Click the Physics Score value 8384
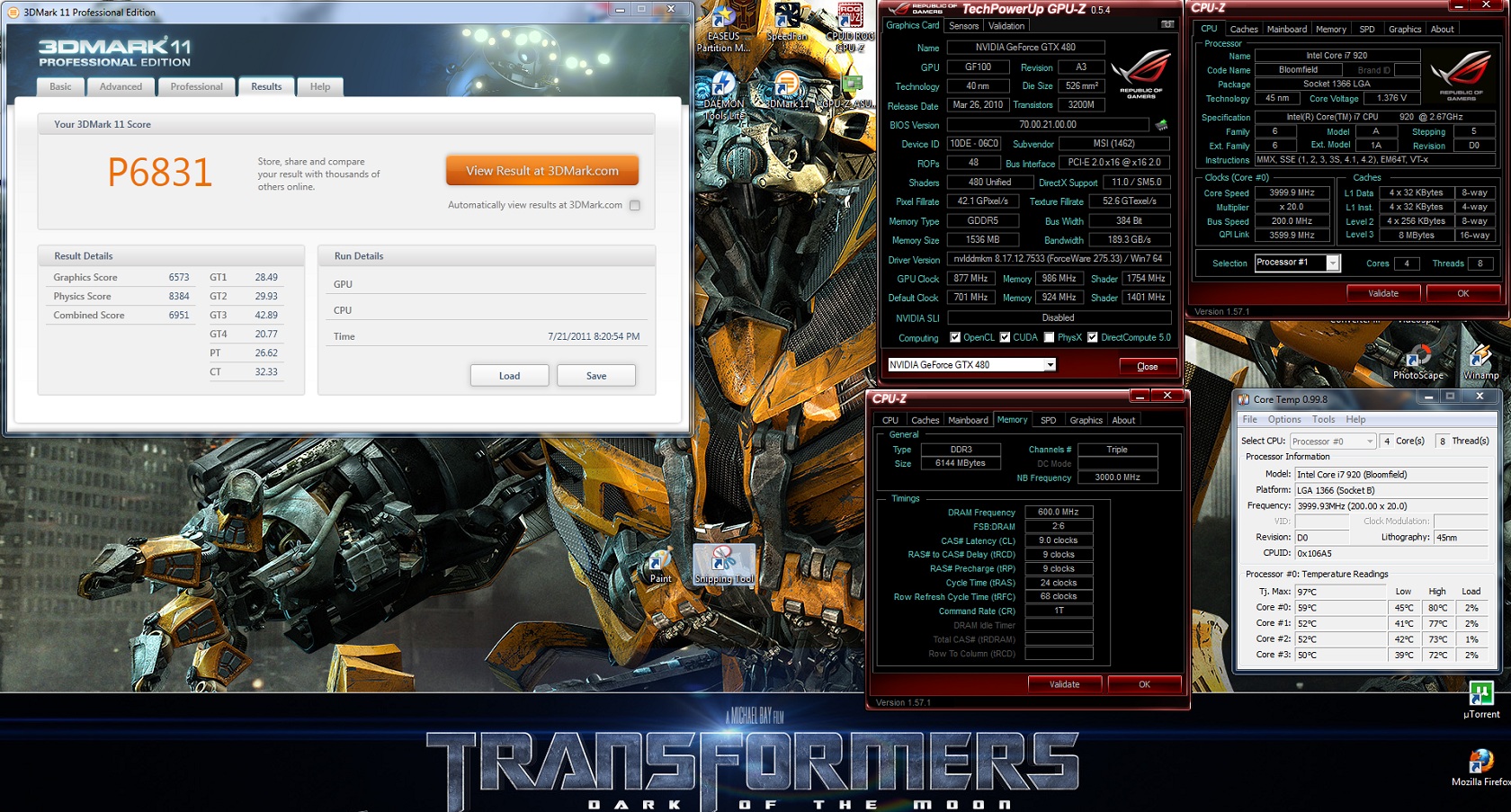Screen dimensions: 1511x812 pos(179,297)
